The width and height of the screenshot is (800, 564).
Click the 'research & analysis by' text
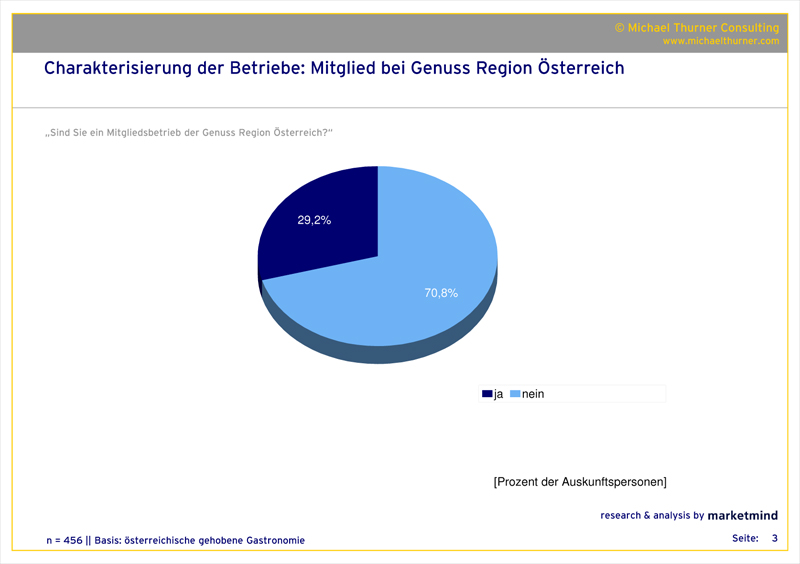click(x=652, y=516)
